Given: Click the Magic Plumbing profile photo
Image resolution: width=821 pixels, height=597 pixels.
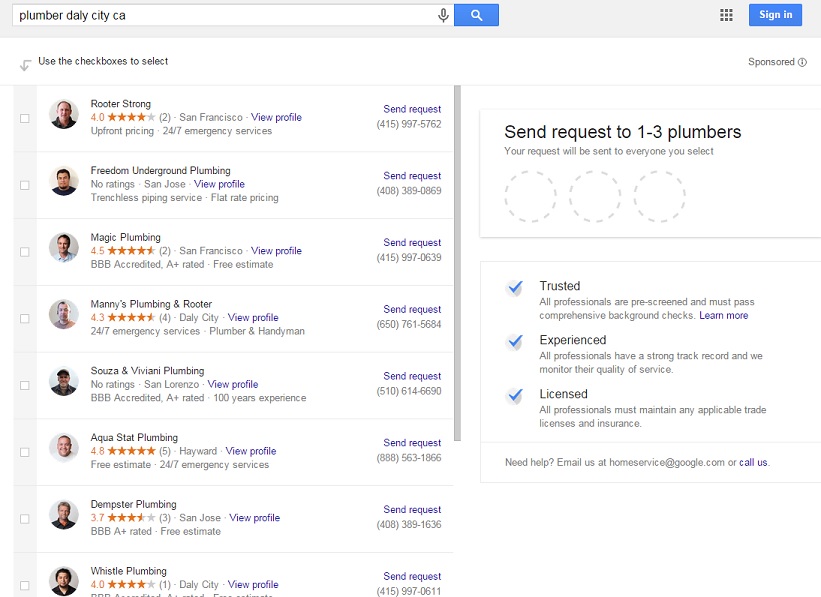Looking at the screenshot, I should pyautogui.click(x=64, y=248).
